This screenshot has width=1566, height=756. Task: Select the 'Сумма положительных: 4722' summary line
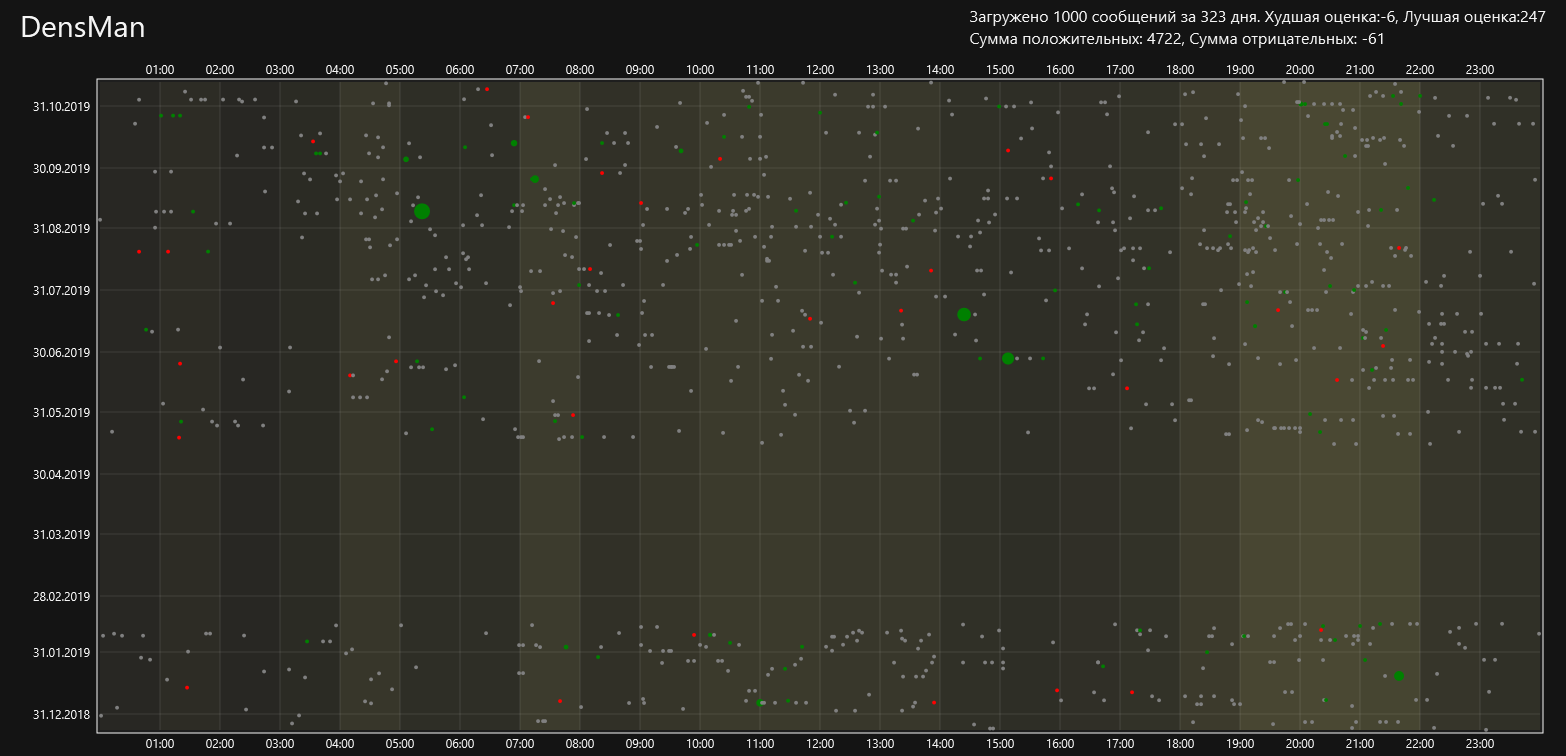click(1177, 39)
